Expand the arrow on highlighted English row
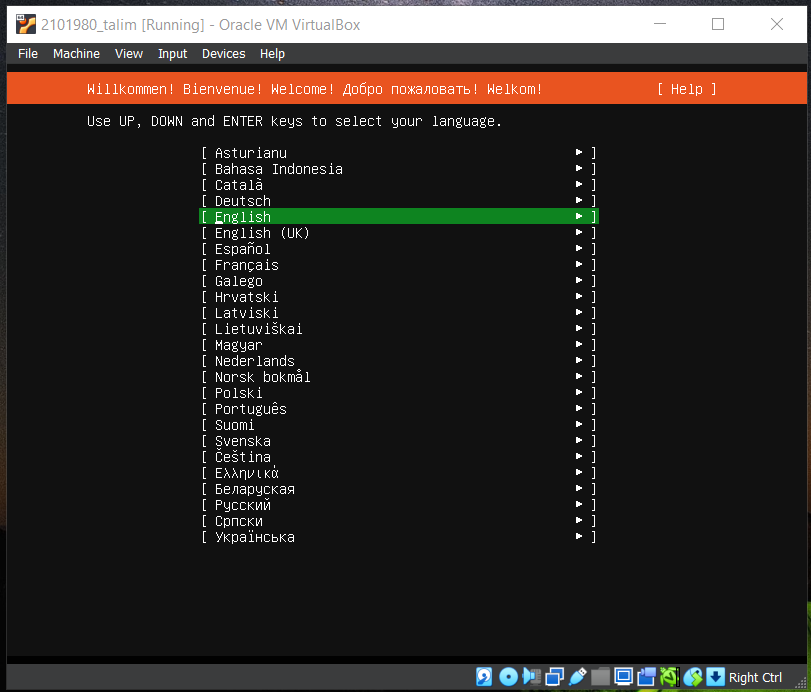Viewport: 811px width, 692px height. (579, 216)
